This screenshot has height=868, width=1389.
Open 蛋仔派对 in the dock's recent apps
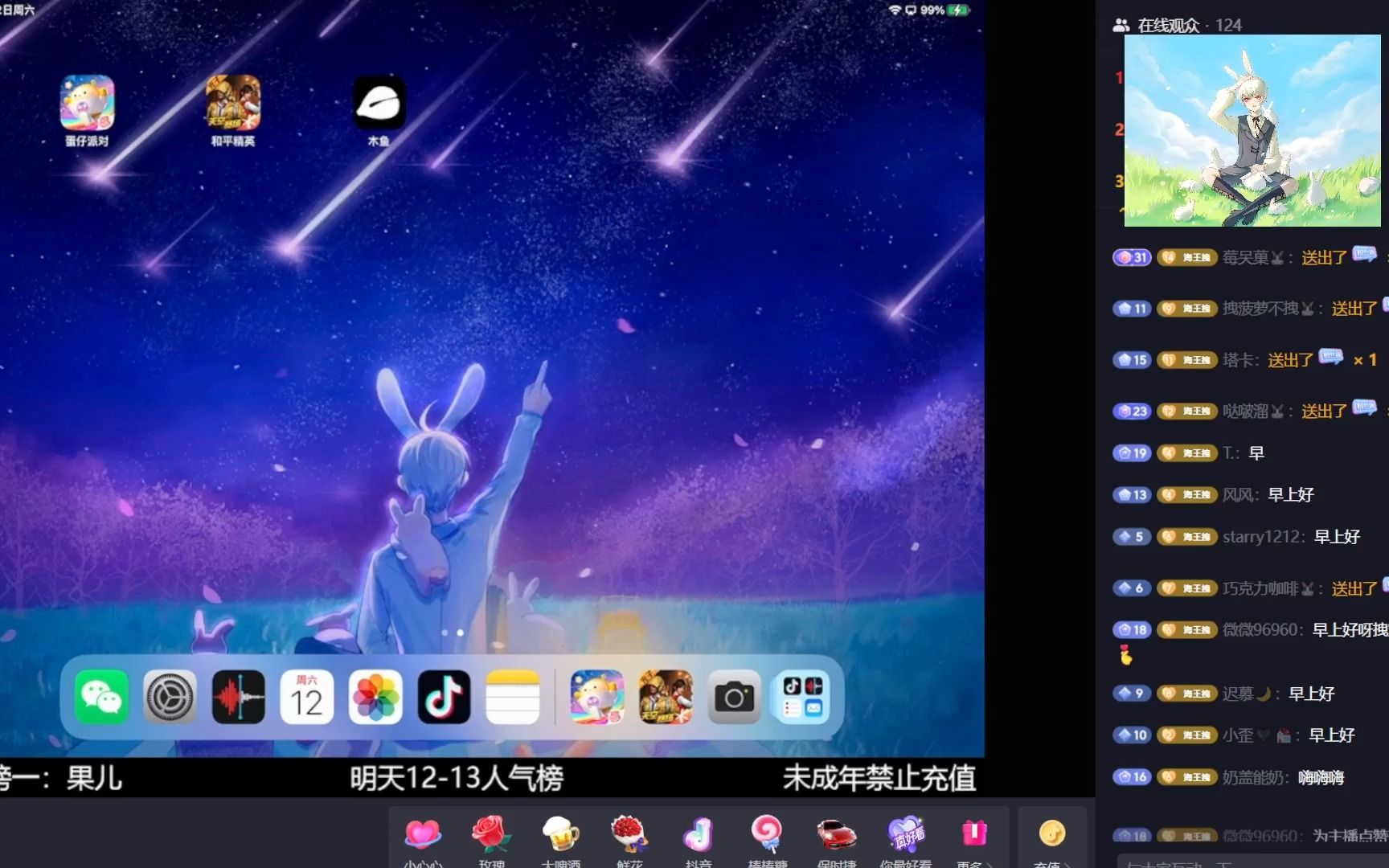597,697
